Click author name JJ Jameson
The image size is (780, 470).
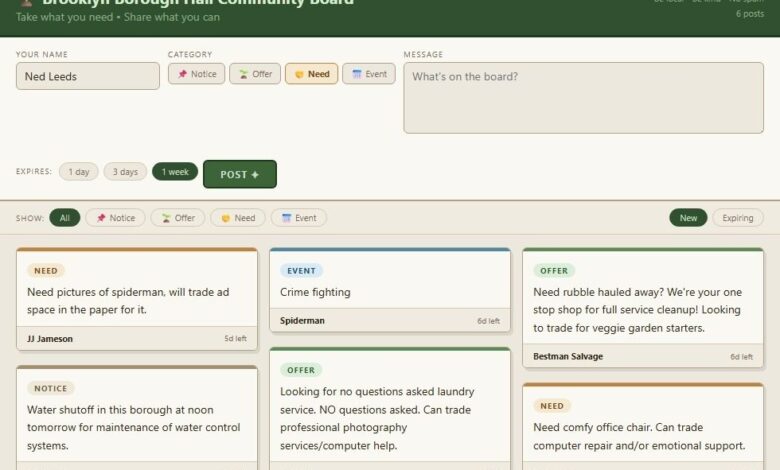tap(50, 339)
